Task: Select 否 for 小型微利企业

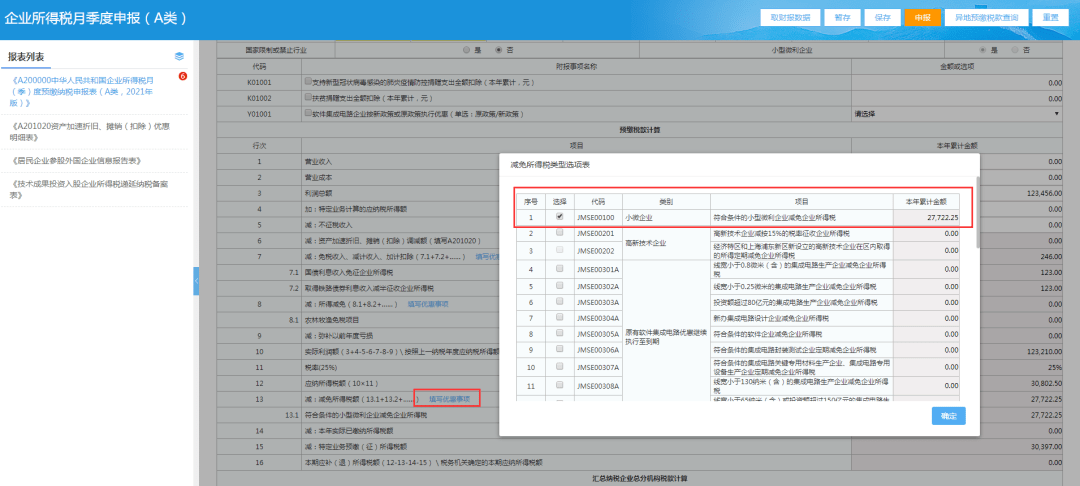Action: 1015,50
